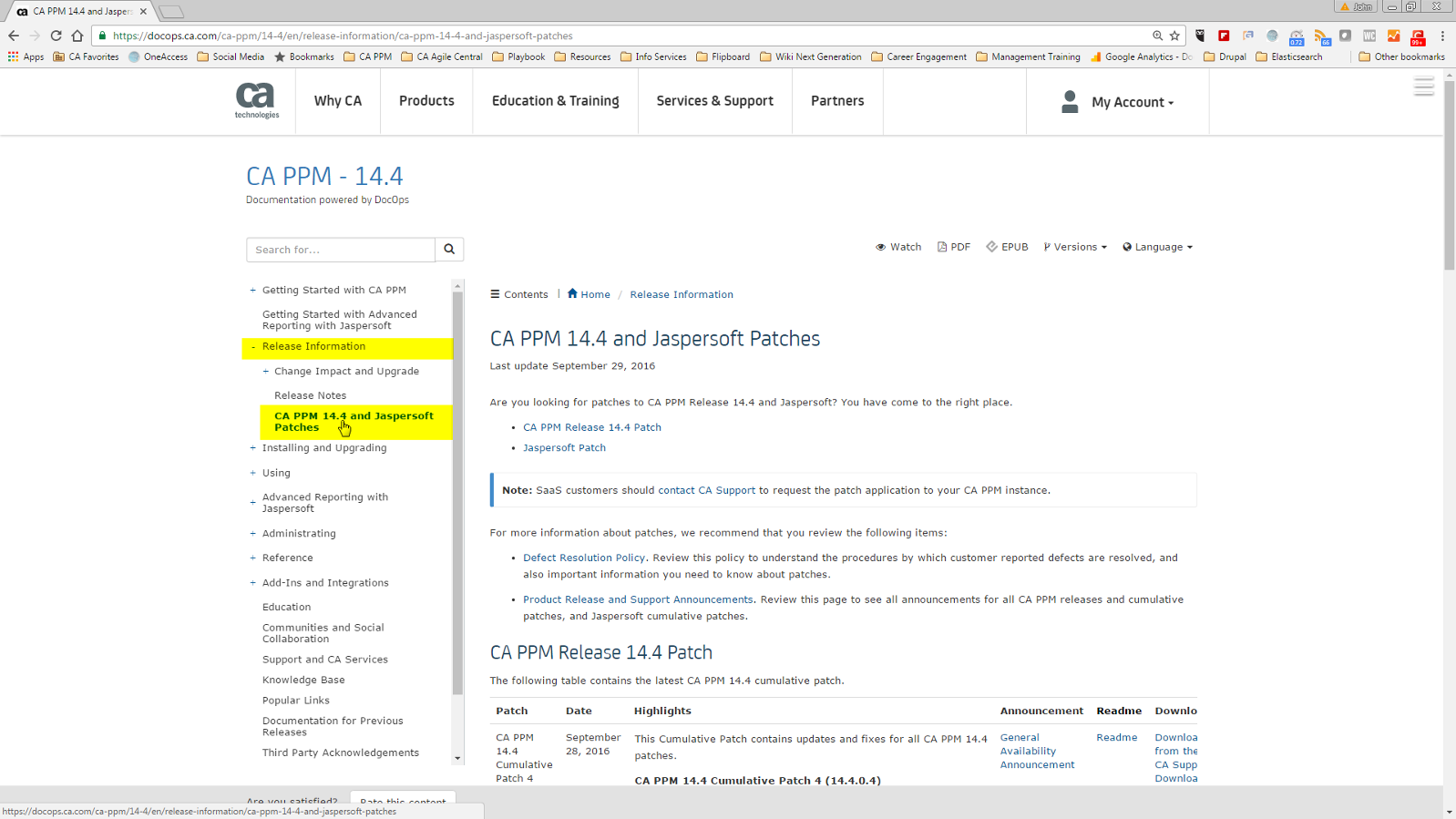1456x819 pixels.
Task: Expand Add-Ins and Integrations
Action: [x=253, y=582]
